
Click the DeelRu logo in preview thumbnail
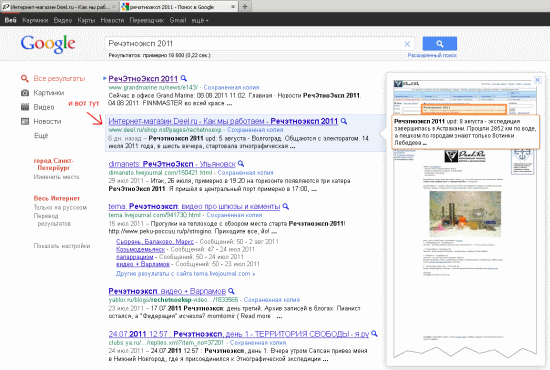[x=465, y=156]
